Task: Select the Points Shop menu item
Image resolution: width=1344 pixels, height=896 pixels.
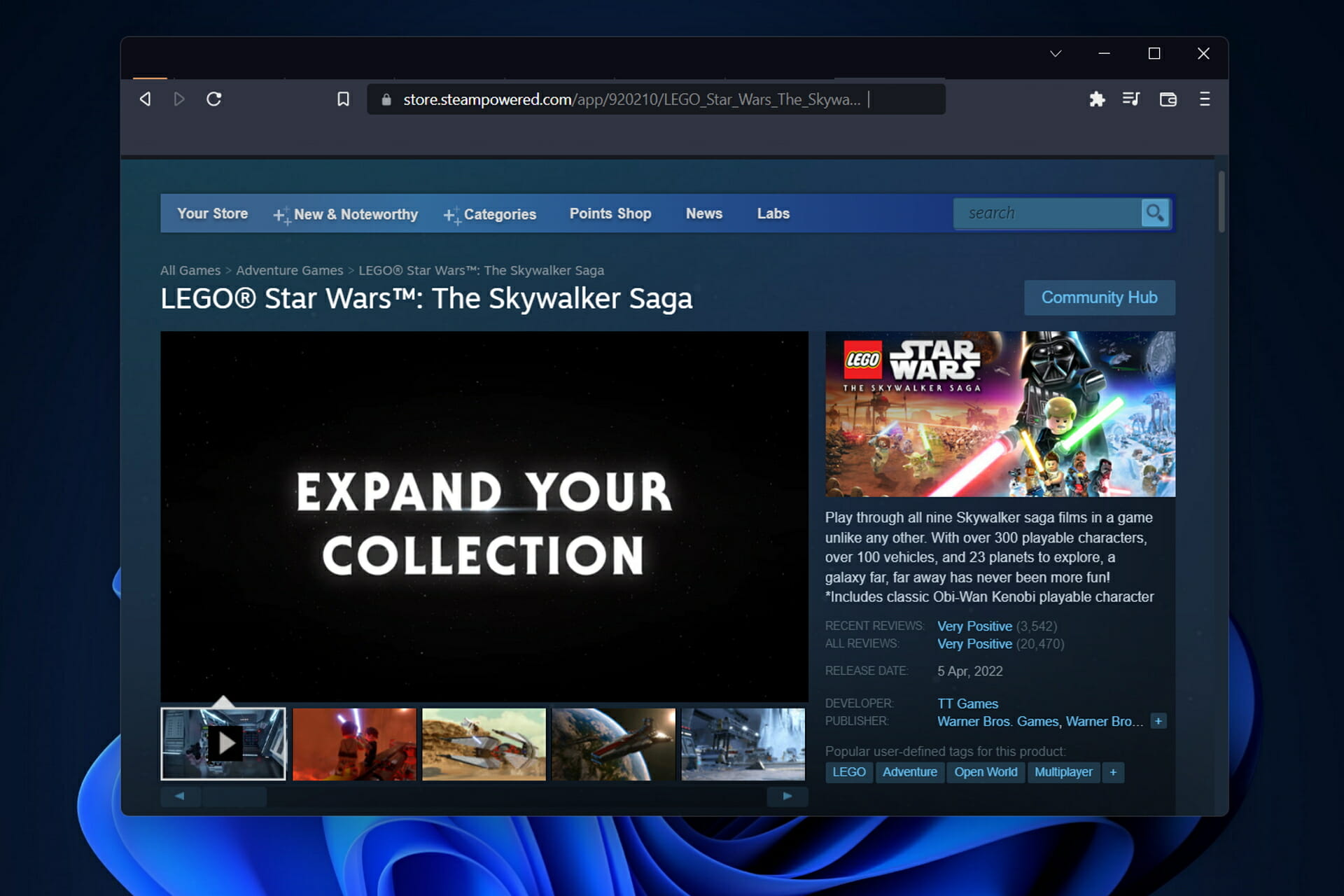Action: 610,213
